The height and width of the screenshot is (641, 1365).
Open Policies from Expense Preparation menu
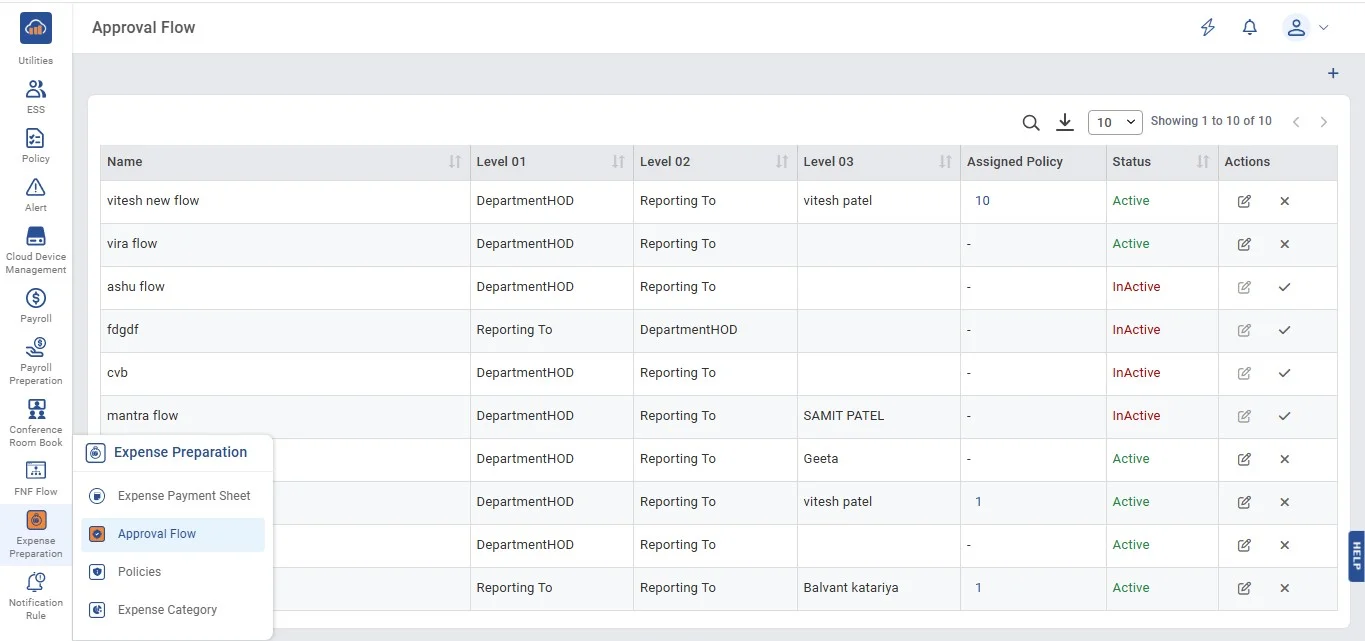click(x=139, y=572)
